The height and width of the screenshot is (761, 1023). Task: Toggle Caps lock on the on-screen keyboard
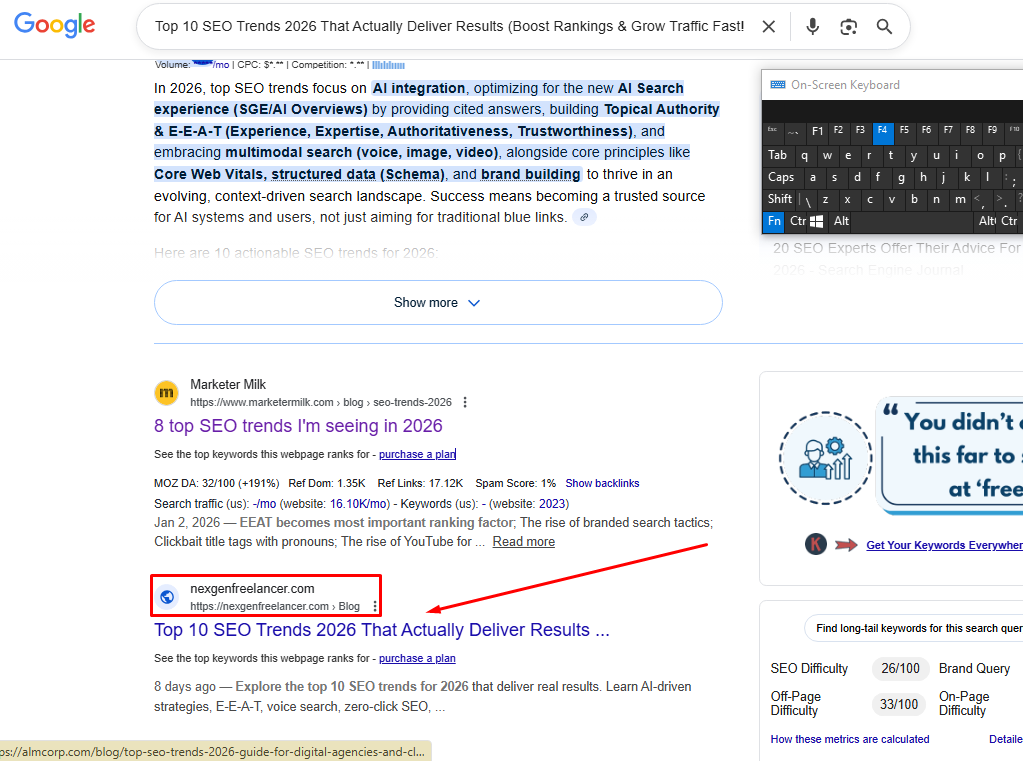(x=781, y=177)
